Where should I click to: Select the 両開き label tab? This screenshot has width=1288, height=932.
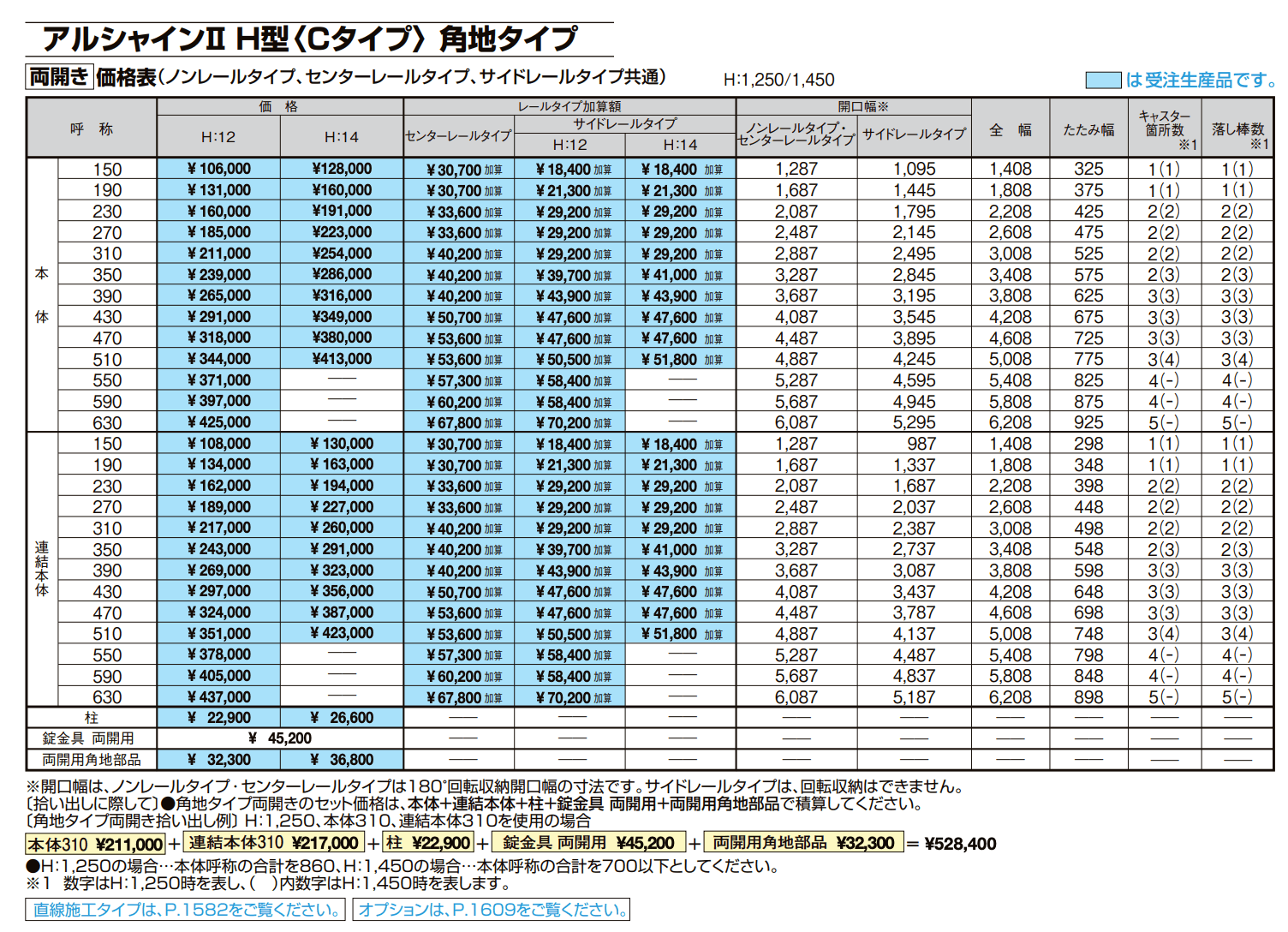pos(58,75)
